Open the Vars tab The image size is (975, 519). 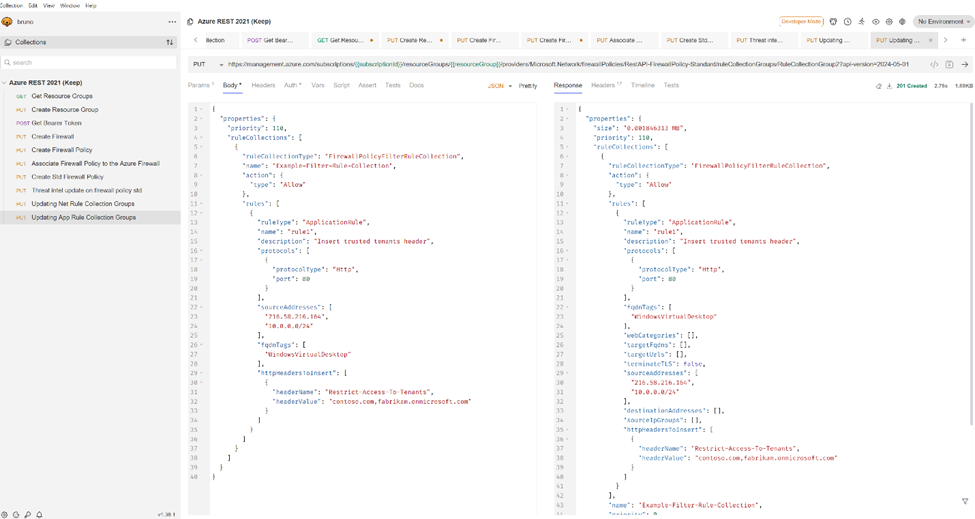point(318,86)
